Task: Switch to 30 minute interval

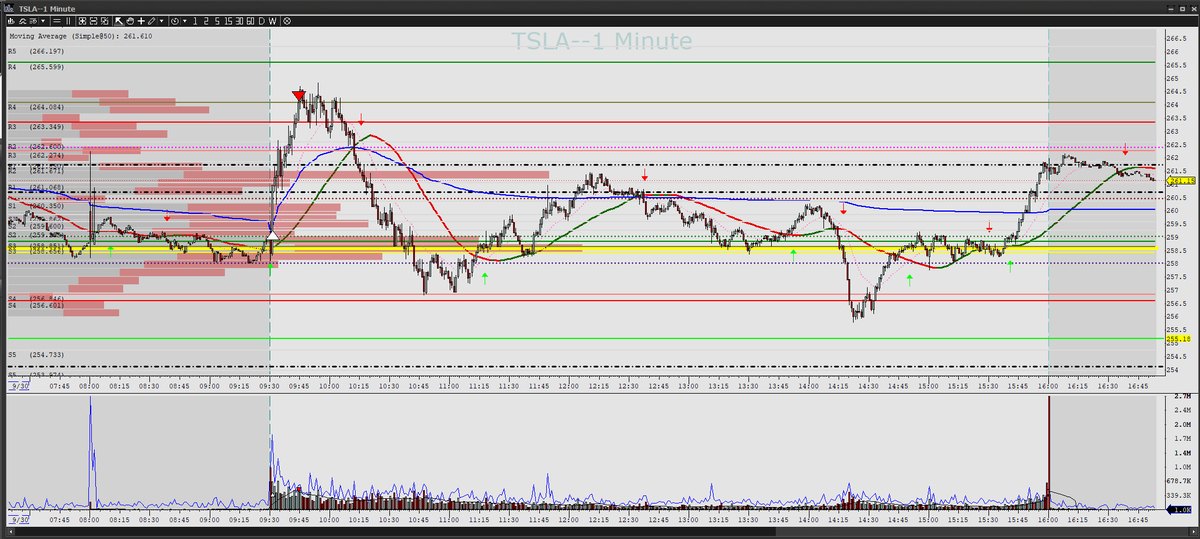Action: (239, 21)
